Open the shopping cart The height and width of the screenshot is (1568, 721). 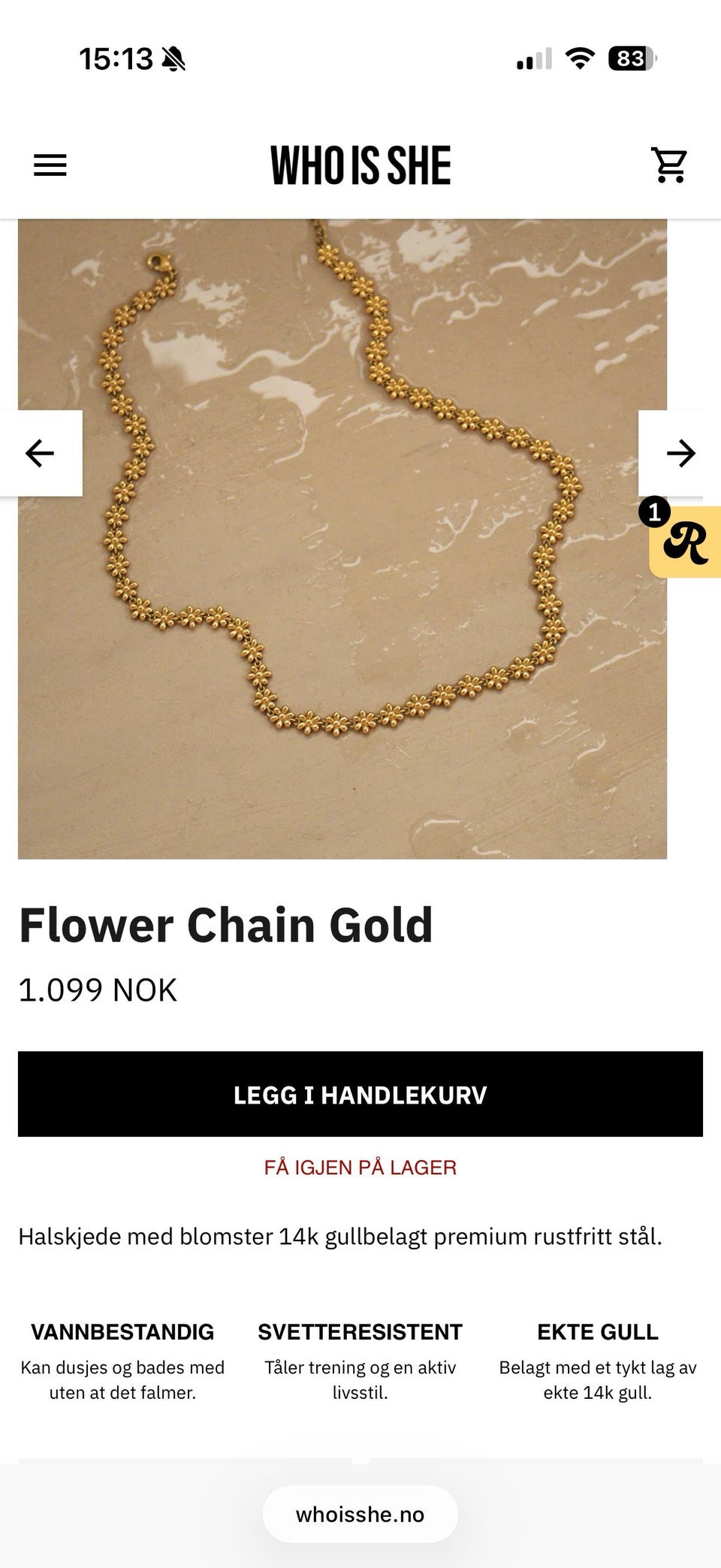[x=668, y=165]
